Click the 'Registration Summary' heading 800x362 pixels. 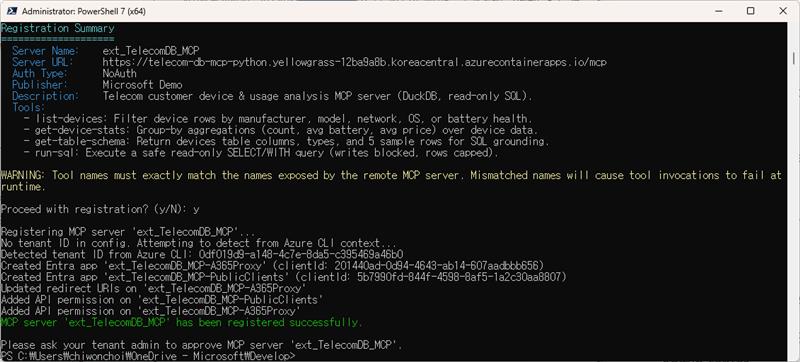pos(58,28)
